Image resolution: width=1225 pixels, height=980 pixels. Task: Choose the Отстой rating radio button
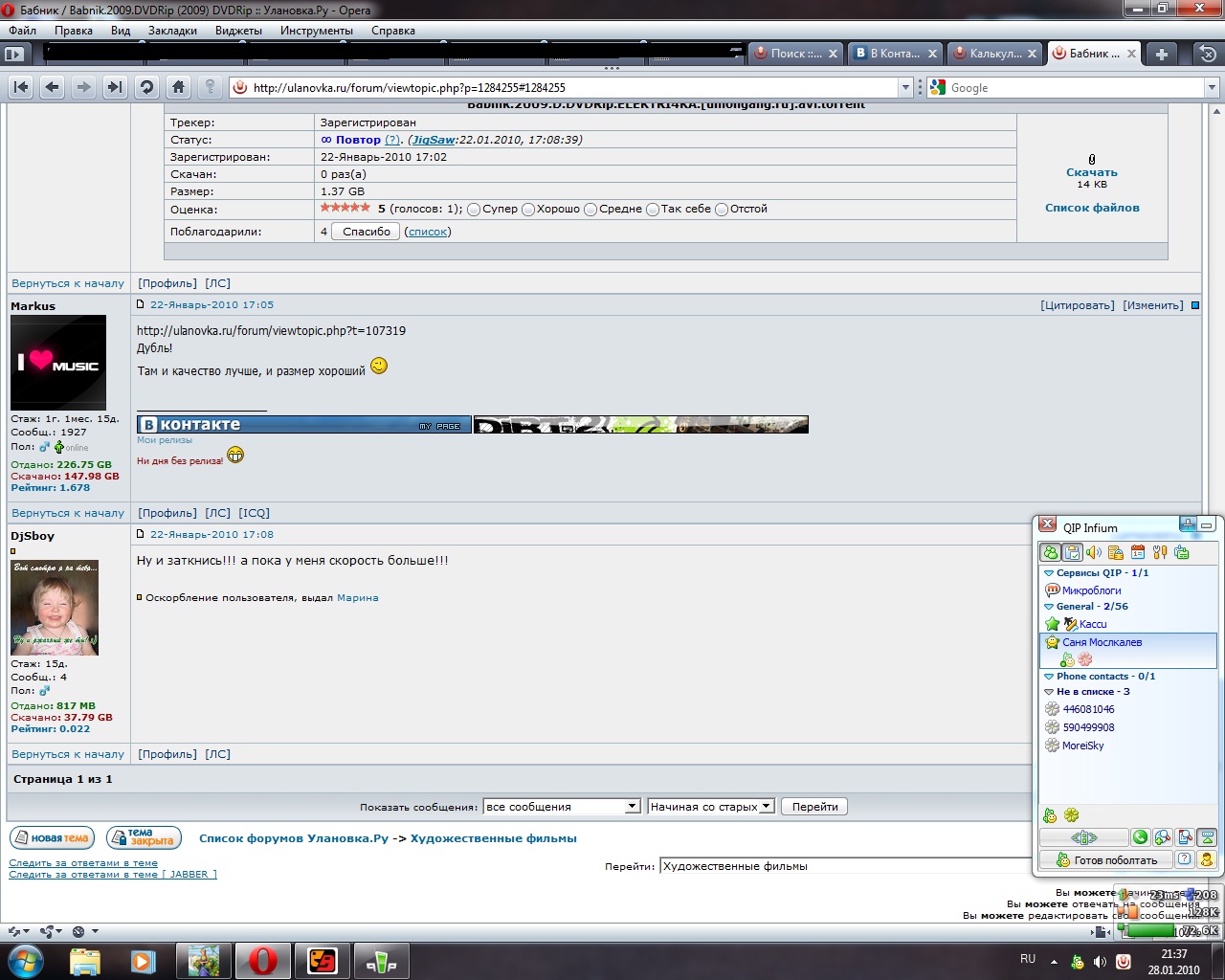coord(722,210)
